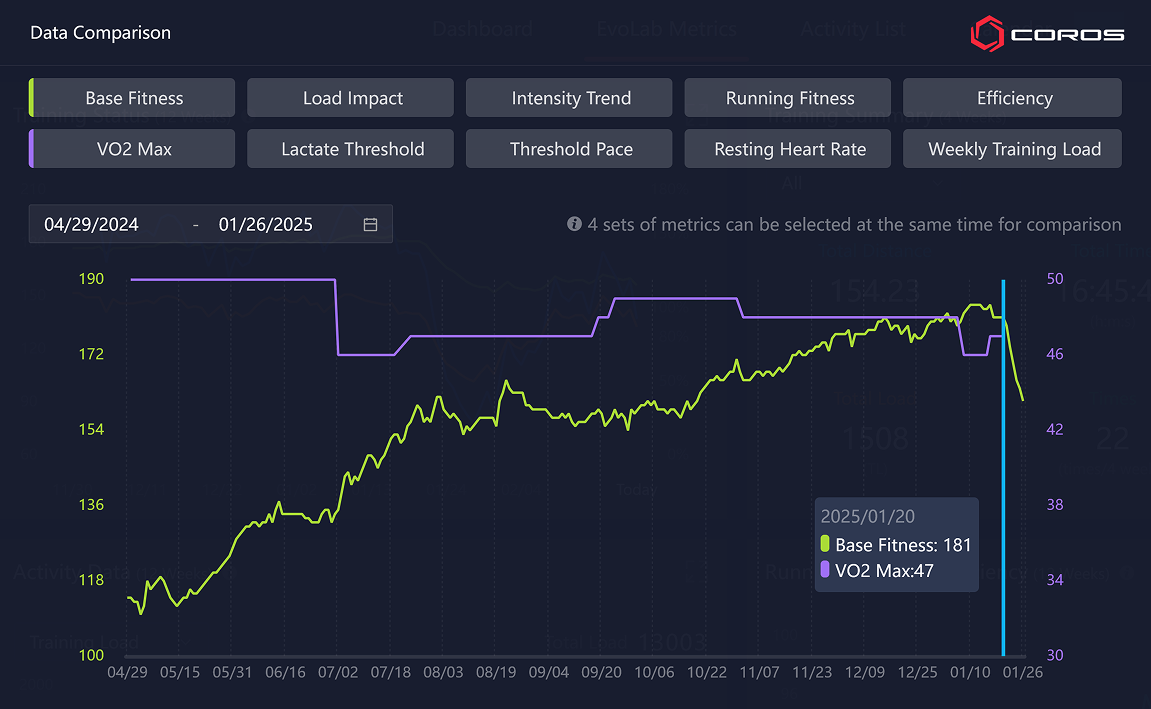1151x709 pixels.
Task: Click the Base Fitness green swatch in tooltip
Action: tap(825, 545)
